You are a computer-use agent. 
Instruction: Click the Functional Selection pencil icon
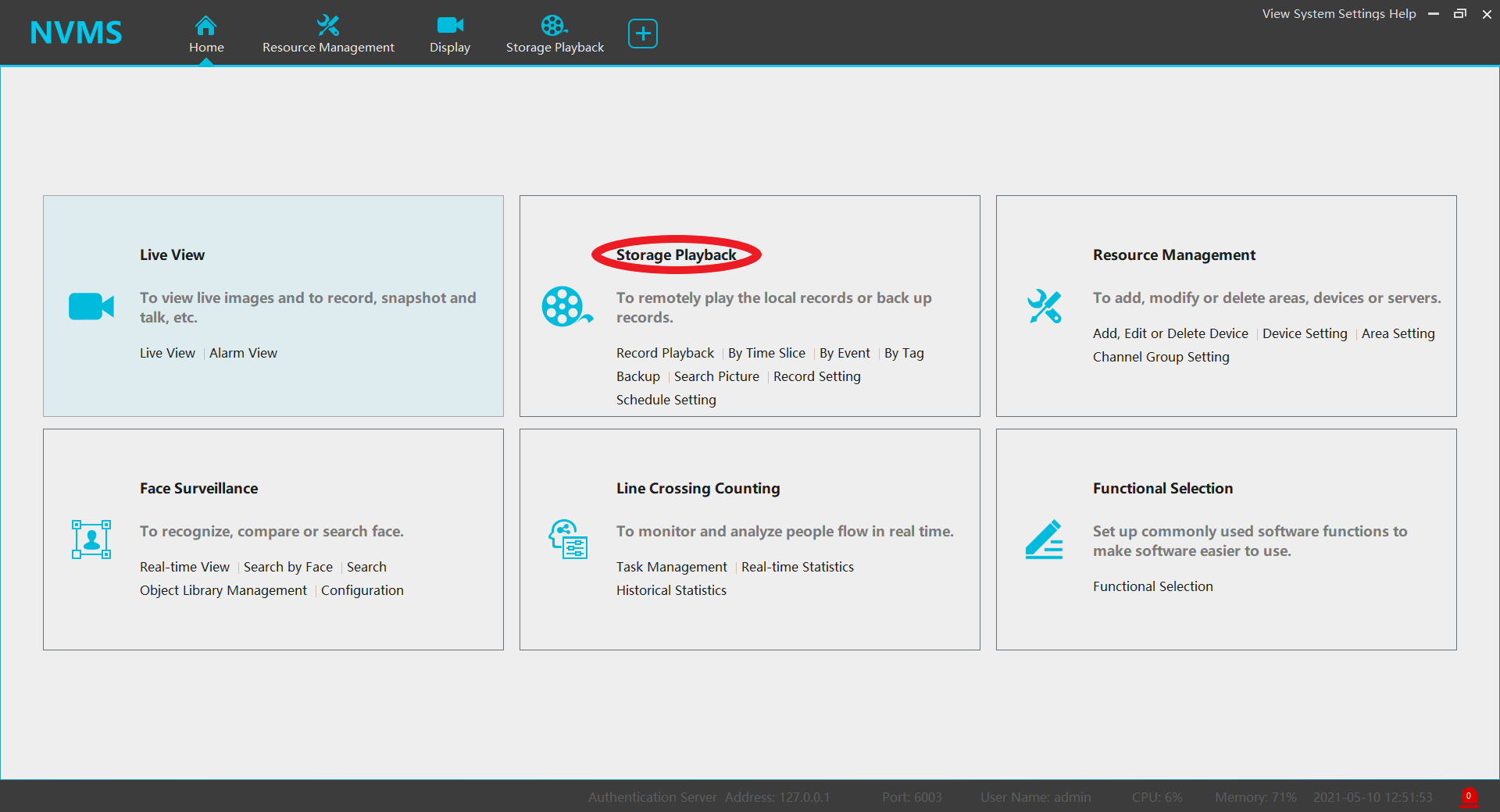tap(1044, 540)
